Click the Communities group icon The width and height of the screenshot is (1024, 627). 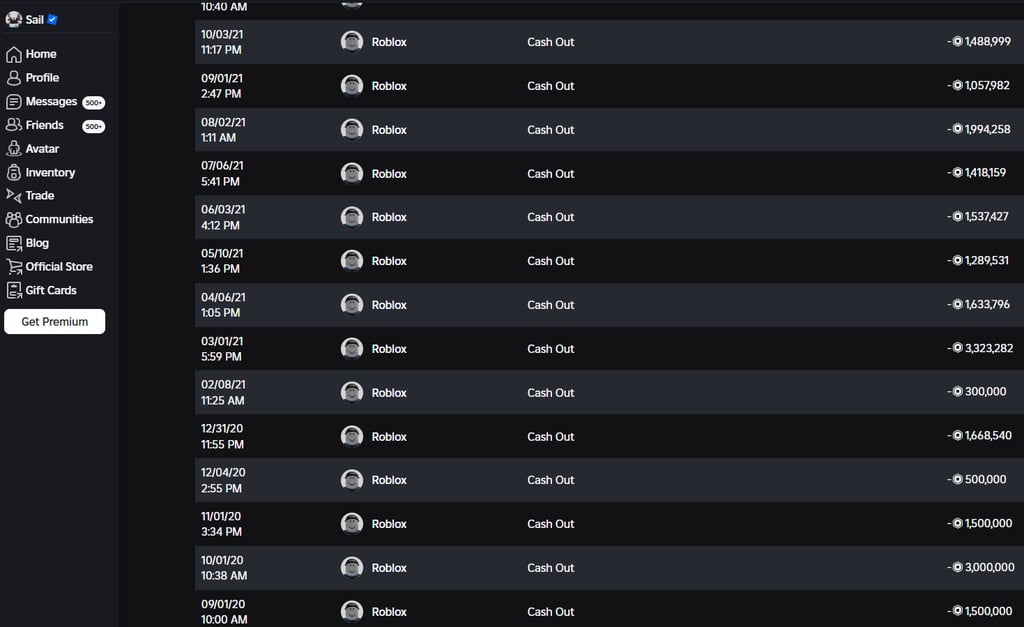coord(14,219)
